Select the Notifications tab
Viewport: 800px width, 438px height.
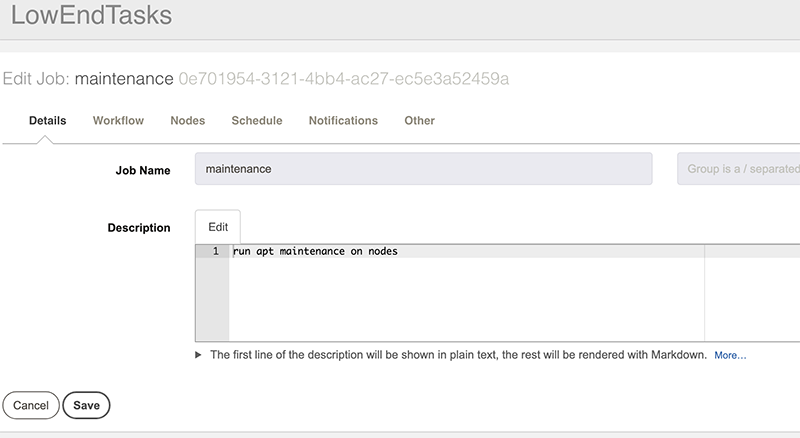(343, 121)
